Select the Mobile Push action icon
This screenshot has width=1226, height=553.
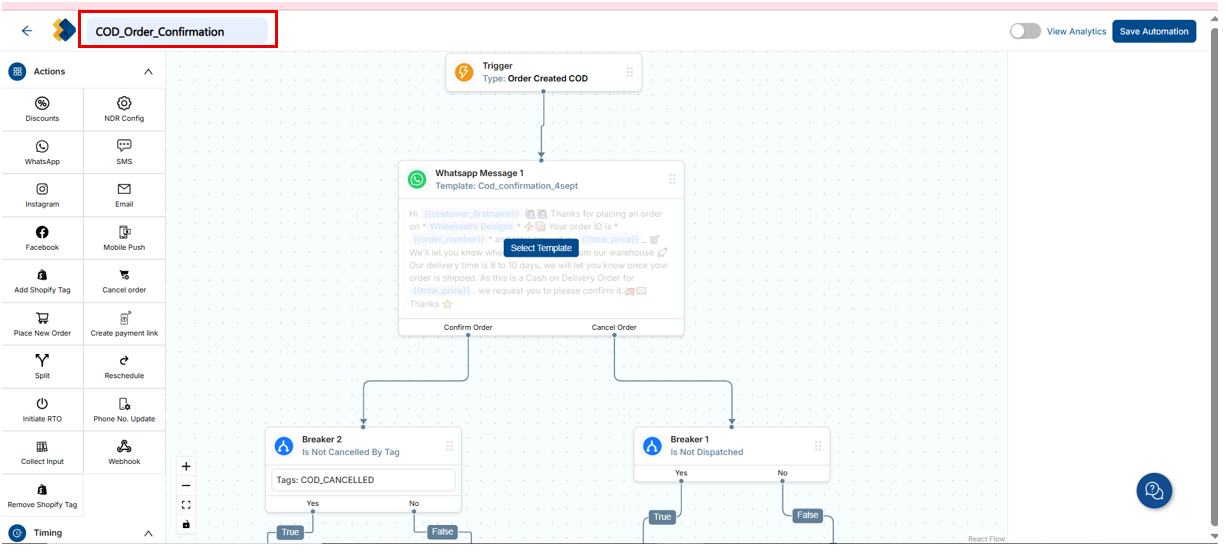pyautogui.click(x=124, y=232)
